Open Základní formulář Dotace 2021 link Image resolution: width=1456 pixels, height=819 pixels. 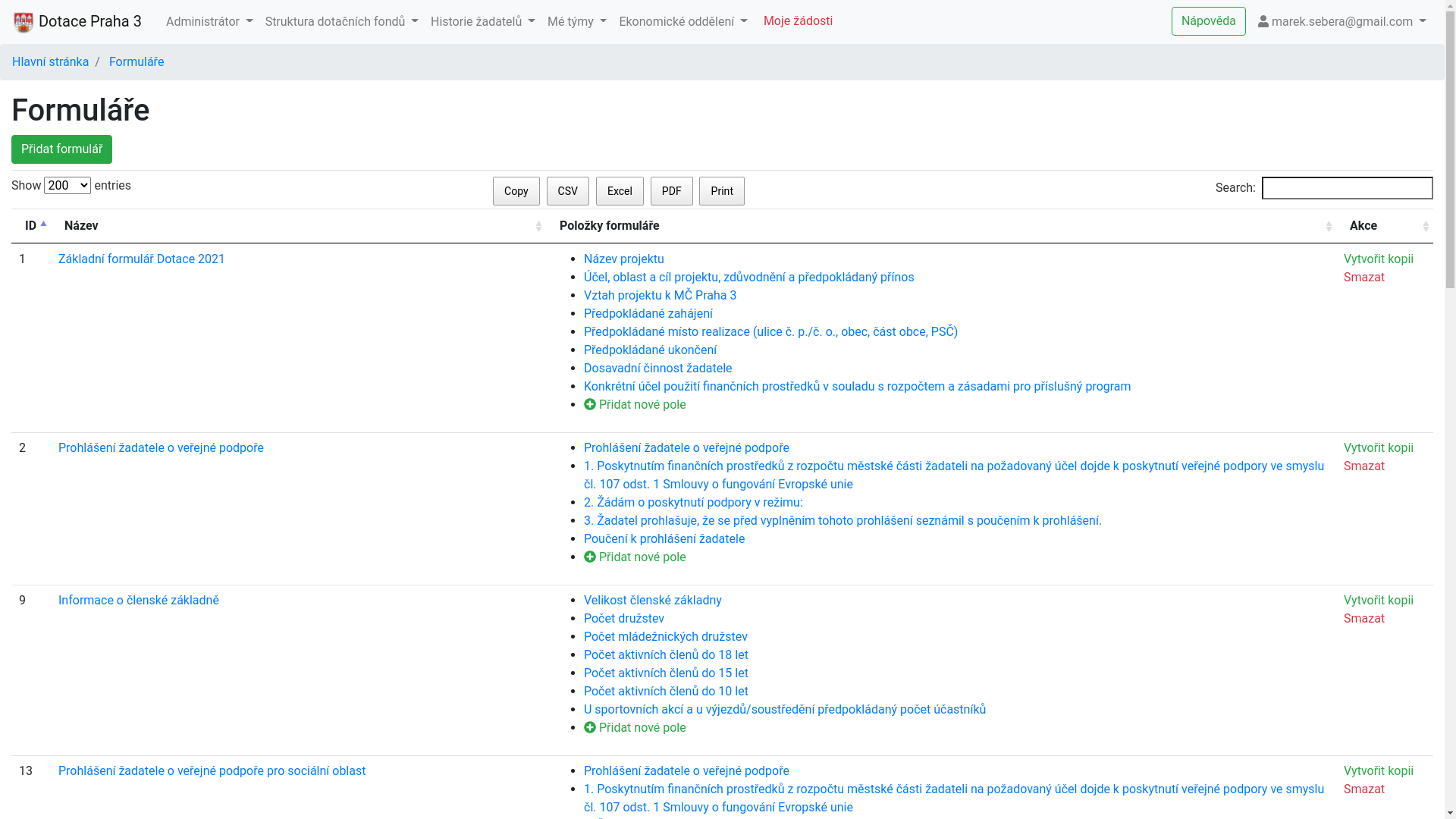click(142, 259)
